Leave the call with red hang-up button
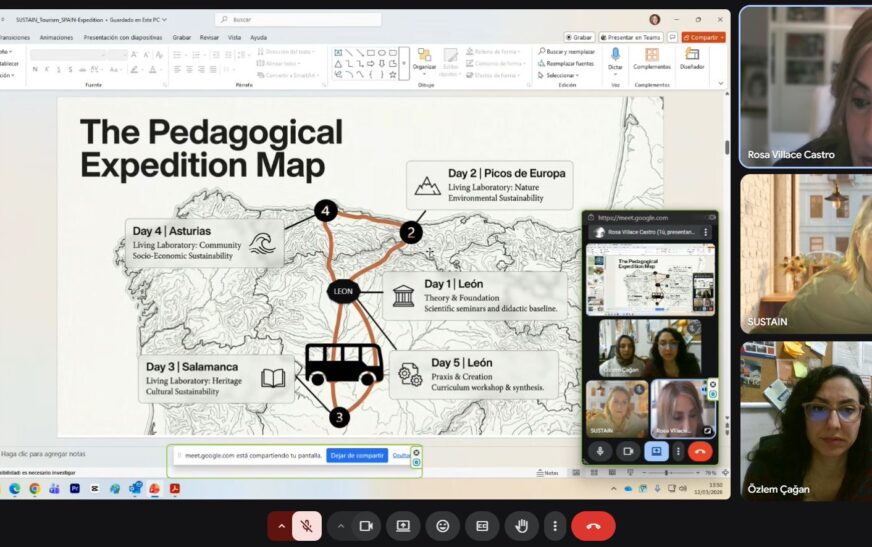Image resolution: width=872 pixels, height=547 pixels. click(593, 526)
